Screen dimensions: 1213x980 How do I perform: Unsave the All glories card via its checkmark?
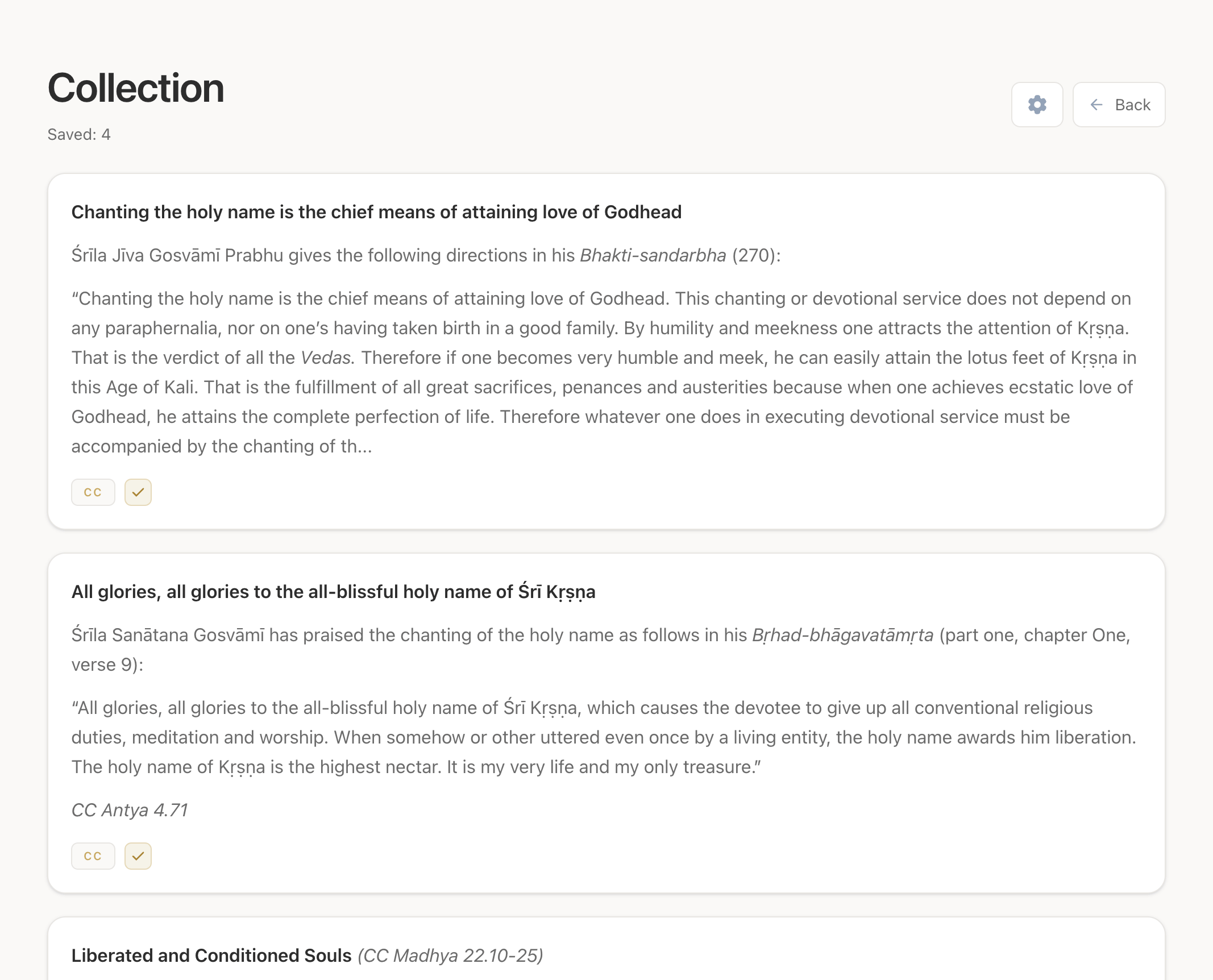(138, 856)
